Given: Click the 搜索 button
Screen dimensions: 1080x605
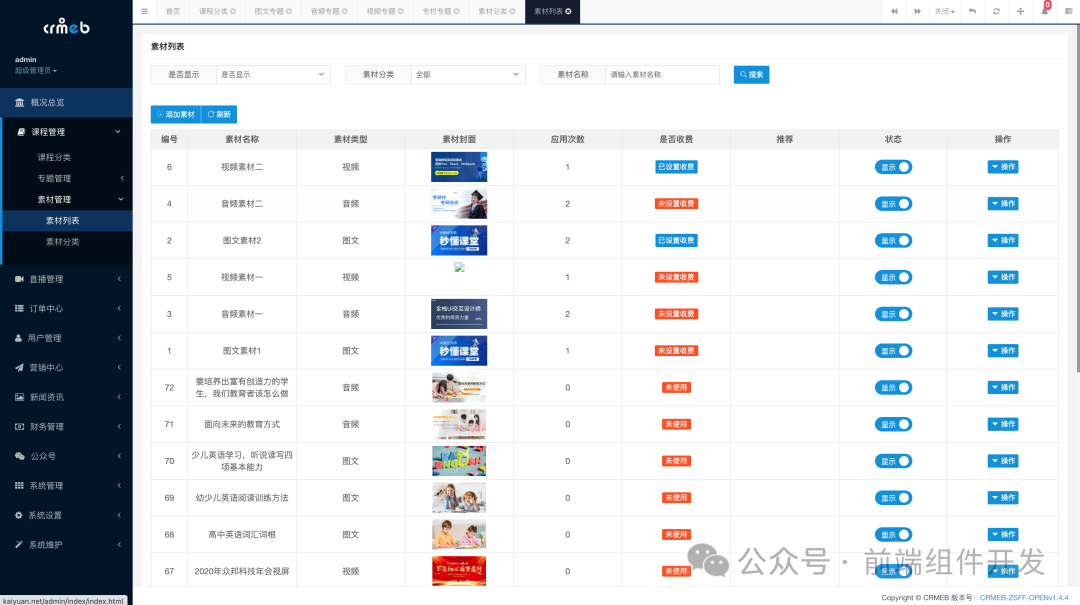Looking at the screenshot, I should tap(750, 74).
